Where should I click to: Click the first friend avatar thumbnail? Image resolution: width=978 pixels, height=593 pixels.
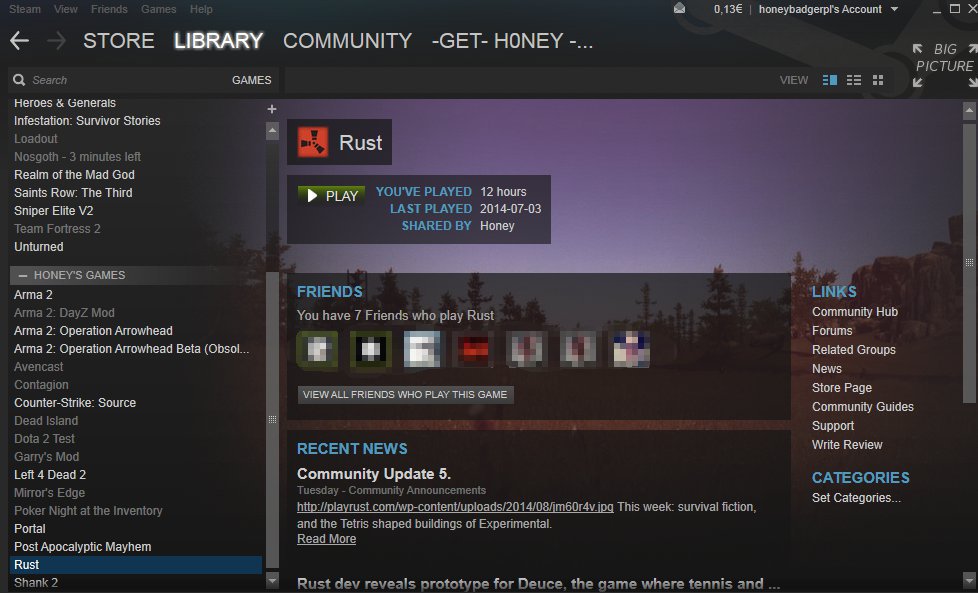(x=317, y=349)
